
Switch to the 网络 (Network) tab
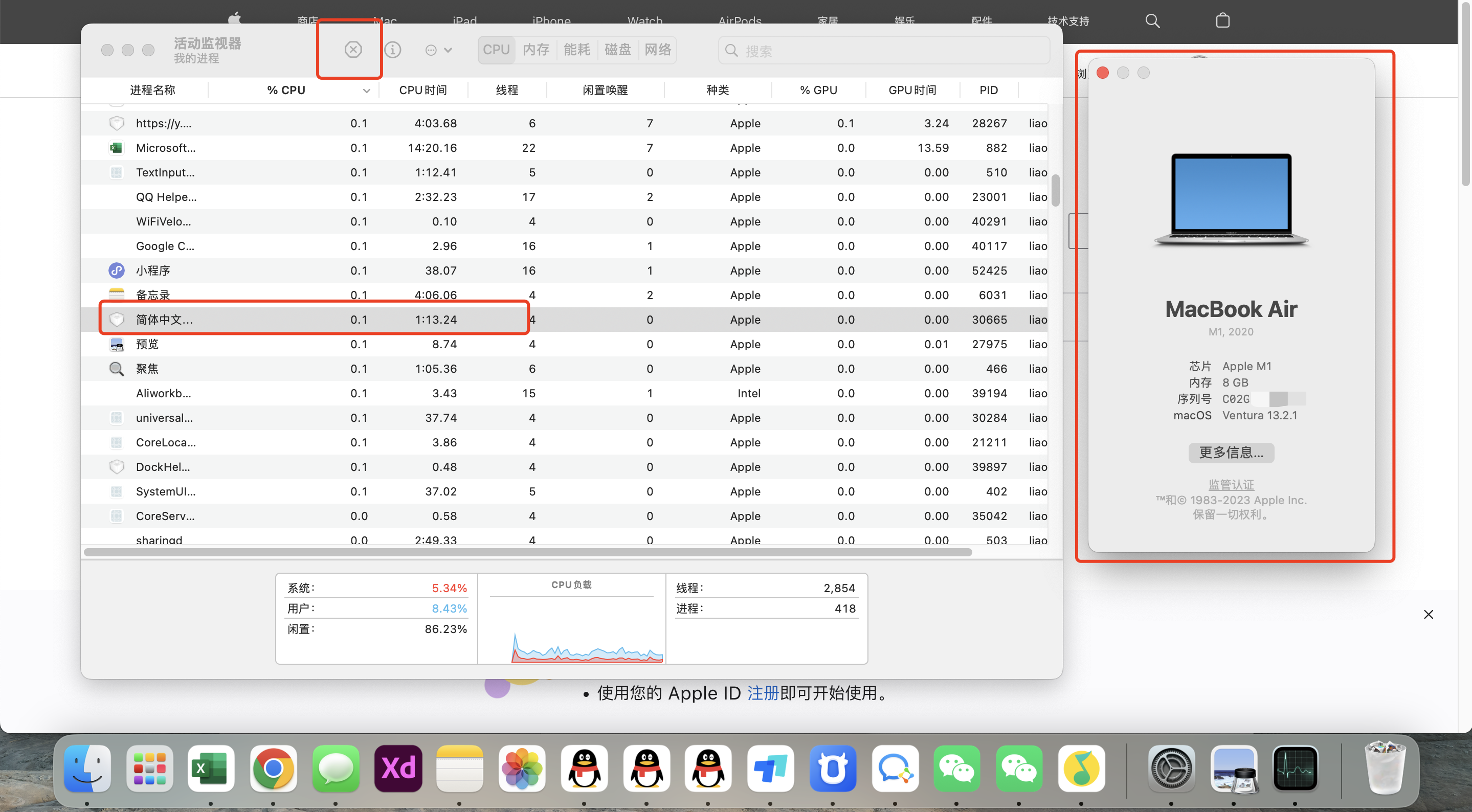tap(657, 50)
